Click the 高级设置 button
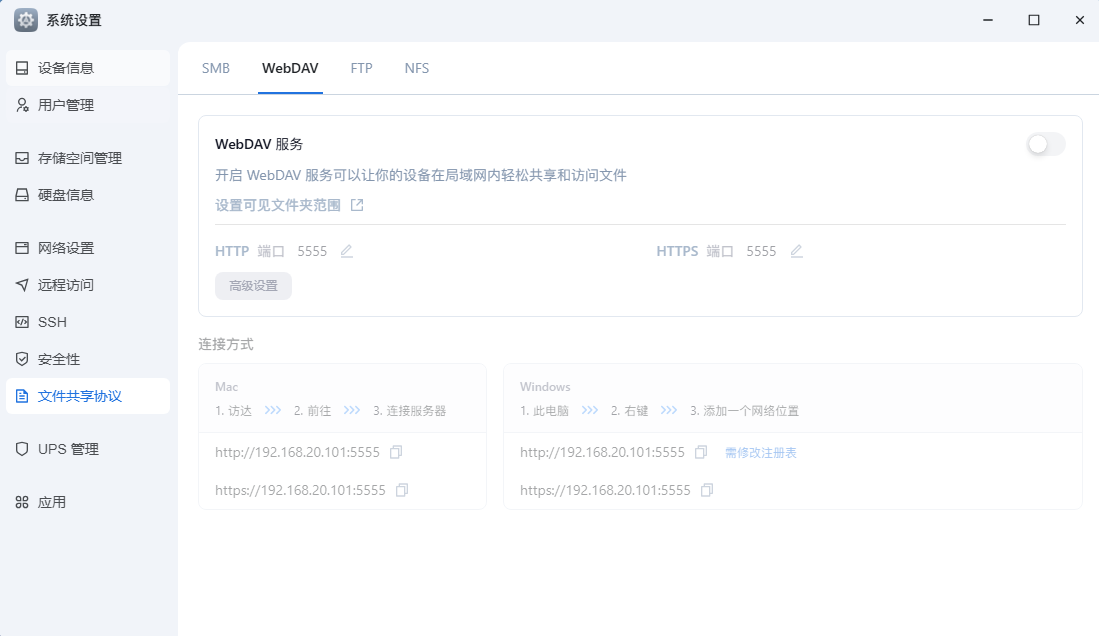 [253, 286]
